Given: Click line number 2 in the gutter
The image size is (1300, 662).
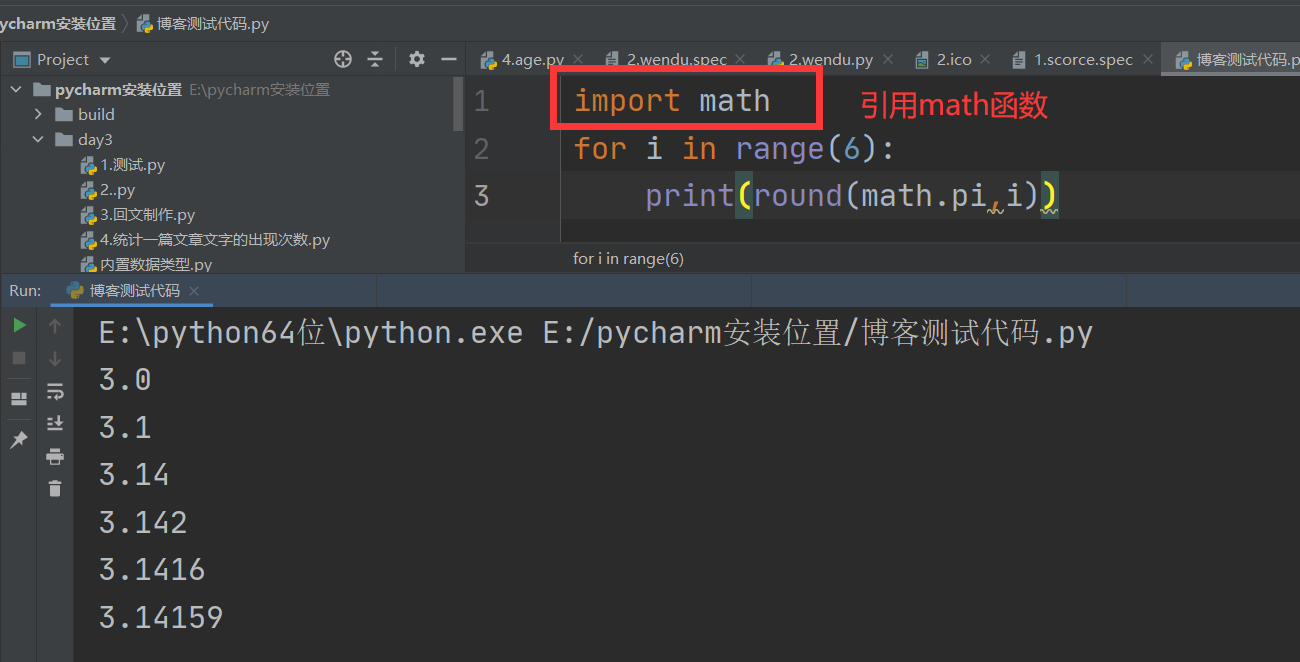Looking at the screenshot, I should (482, 148).
